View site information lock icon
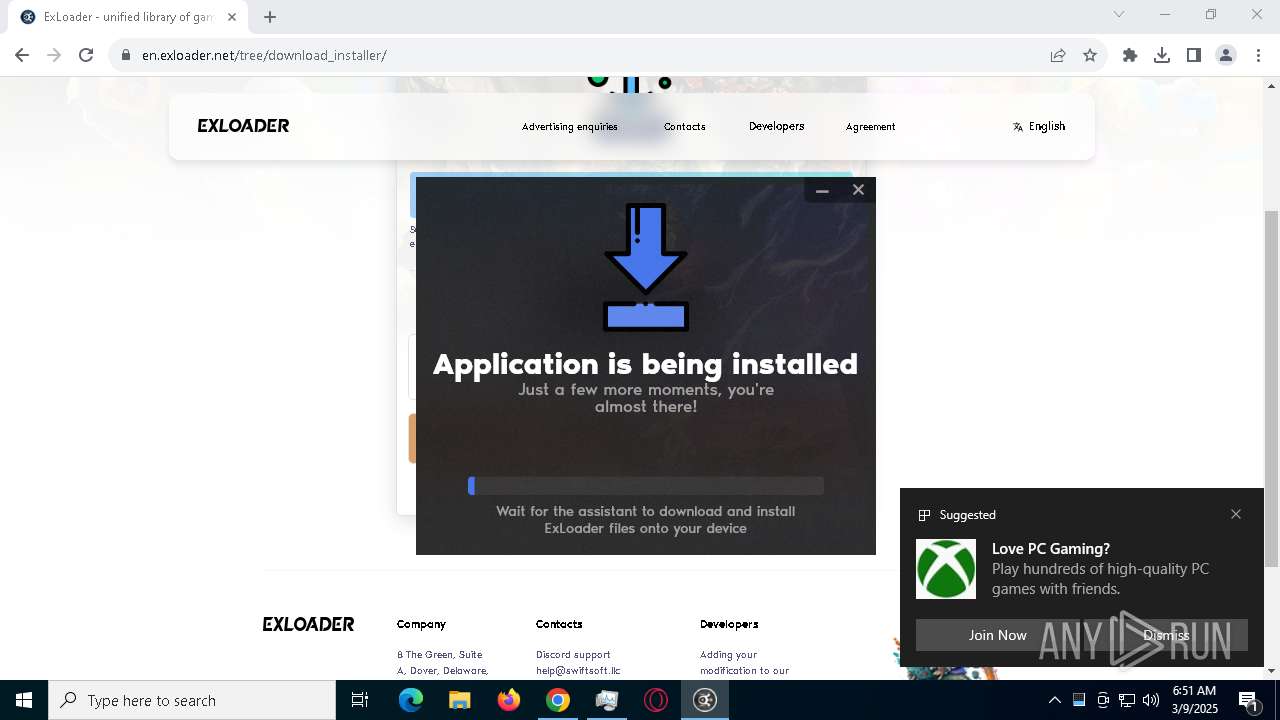 (x=126, y=55)
